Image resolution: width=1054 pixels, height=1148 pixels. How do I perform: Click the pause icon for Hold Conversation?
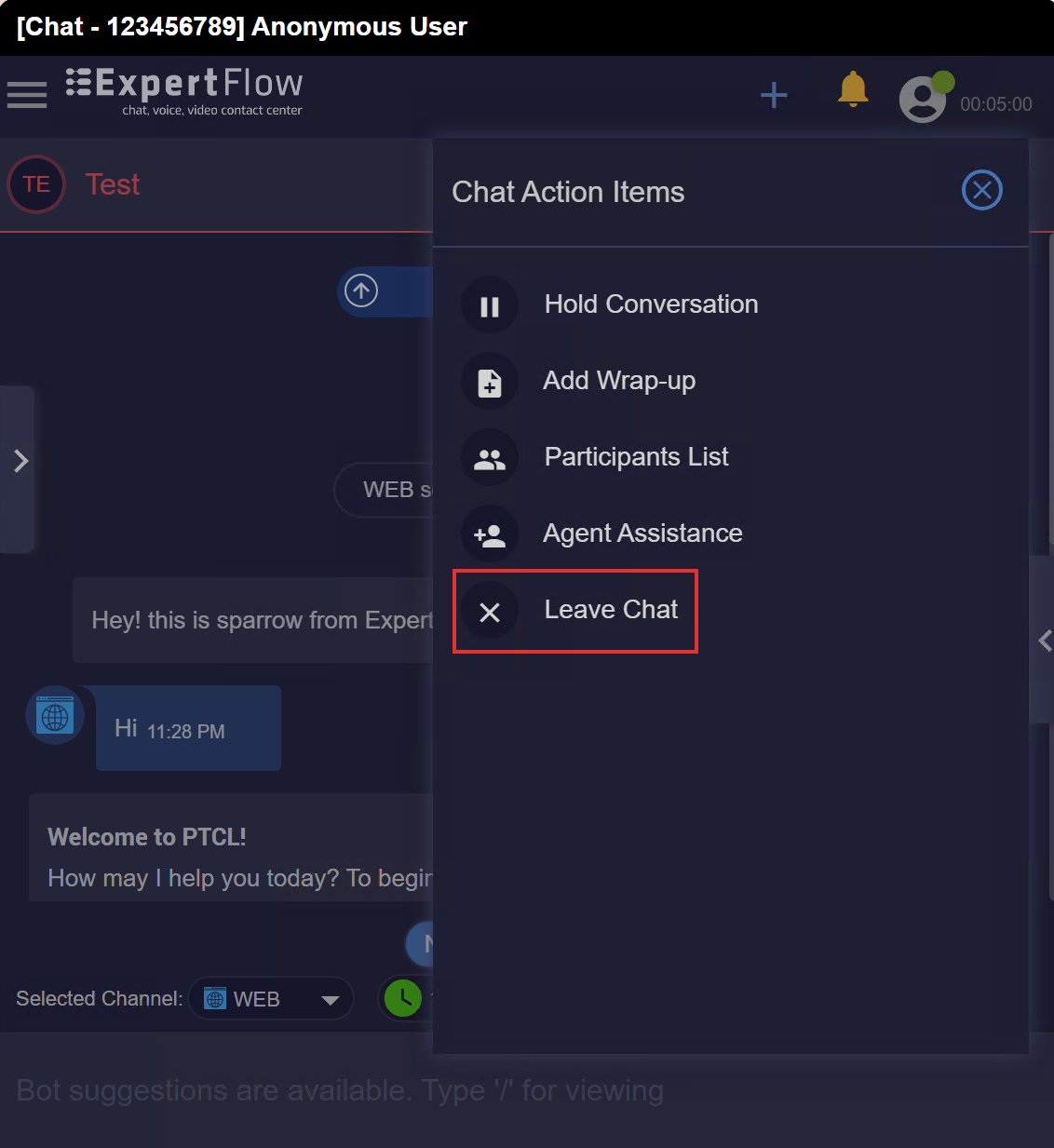(490, 305)
